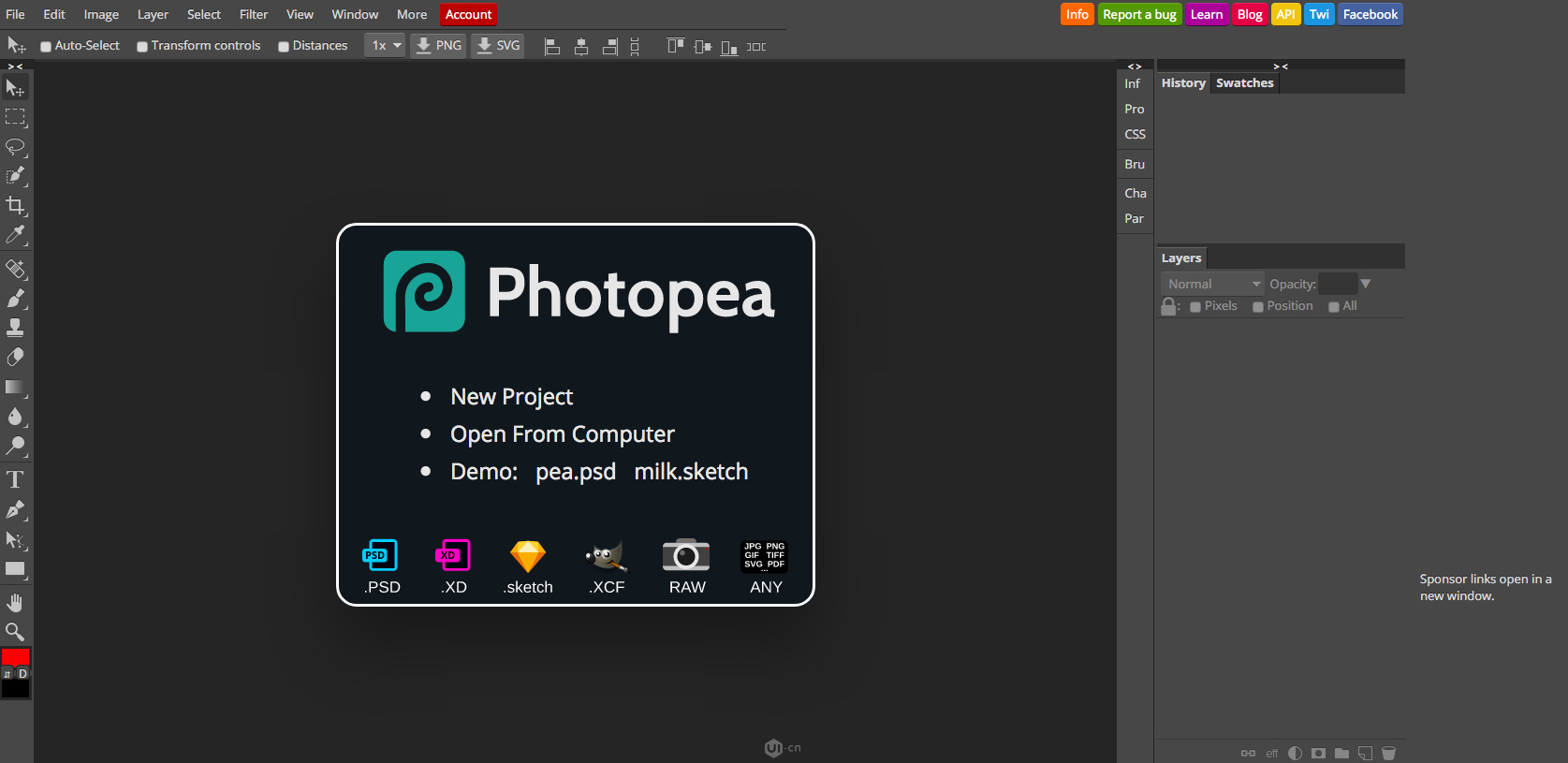The height and width of the screenshot is (763, 1568).
Task: Click the red Account button
Action: [468, 14]
